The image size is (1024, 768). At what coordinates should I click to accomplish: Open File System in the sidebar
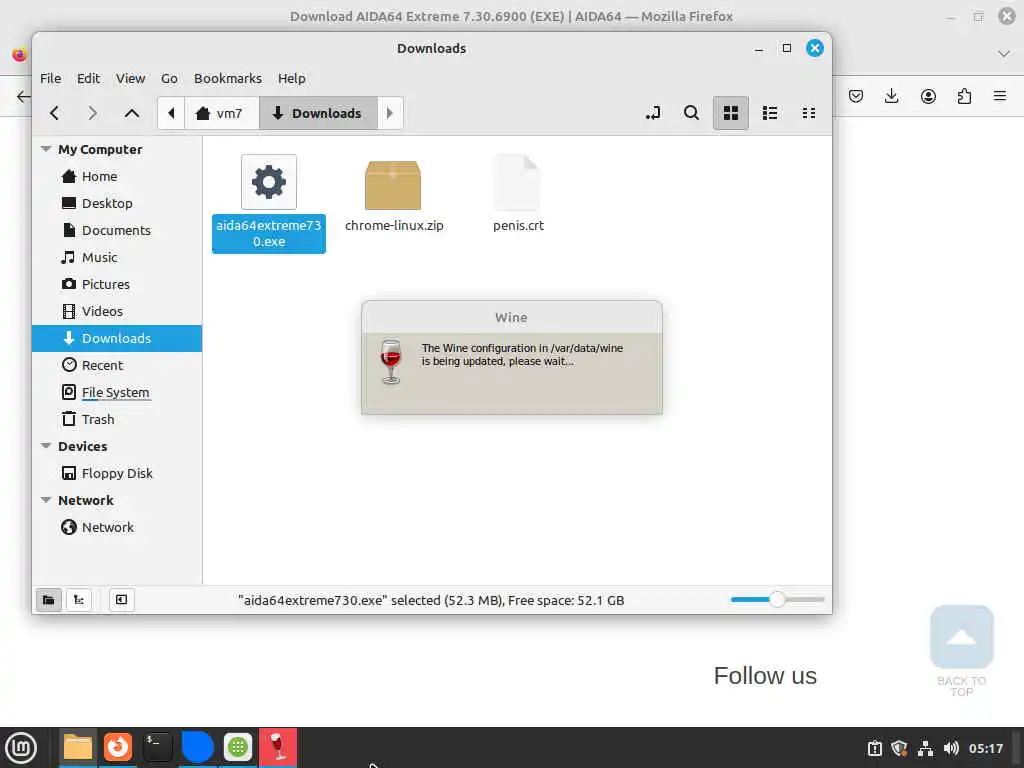coord(117,392)
